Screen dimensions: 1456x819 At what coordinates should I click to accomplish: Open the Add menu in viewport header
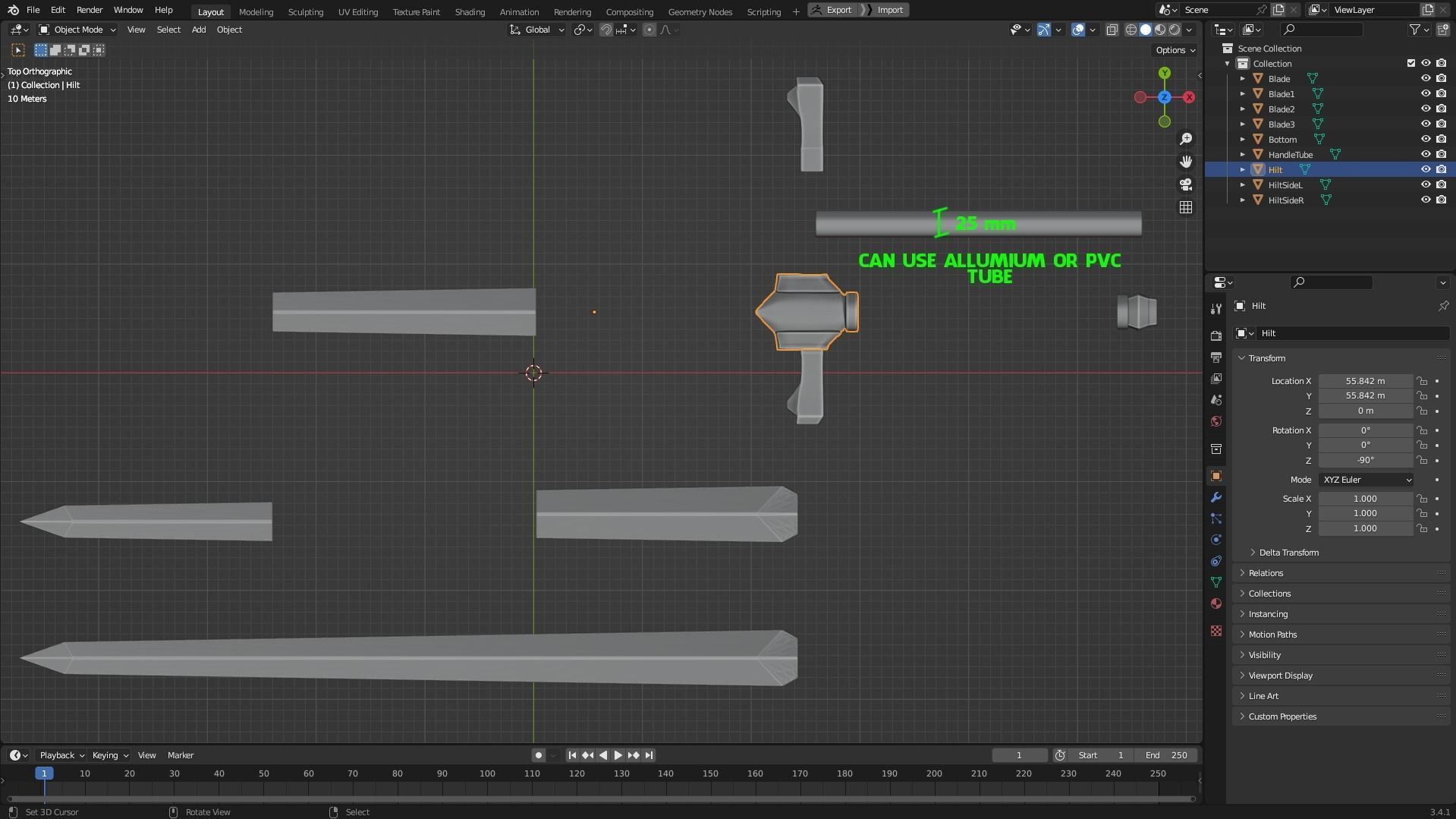pyautogui.click(x=199, y=30)
